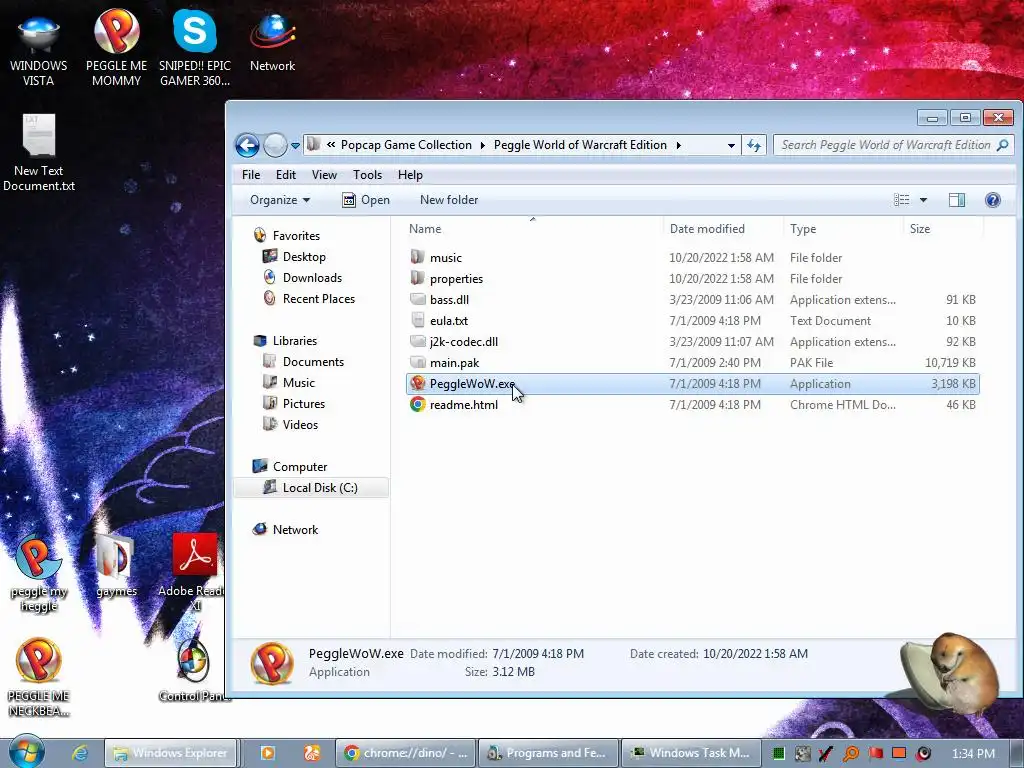Click the readme.html Chrome file icon
The image size is (1024, 768).
click(x=418, y=404)
